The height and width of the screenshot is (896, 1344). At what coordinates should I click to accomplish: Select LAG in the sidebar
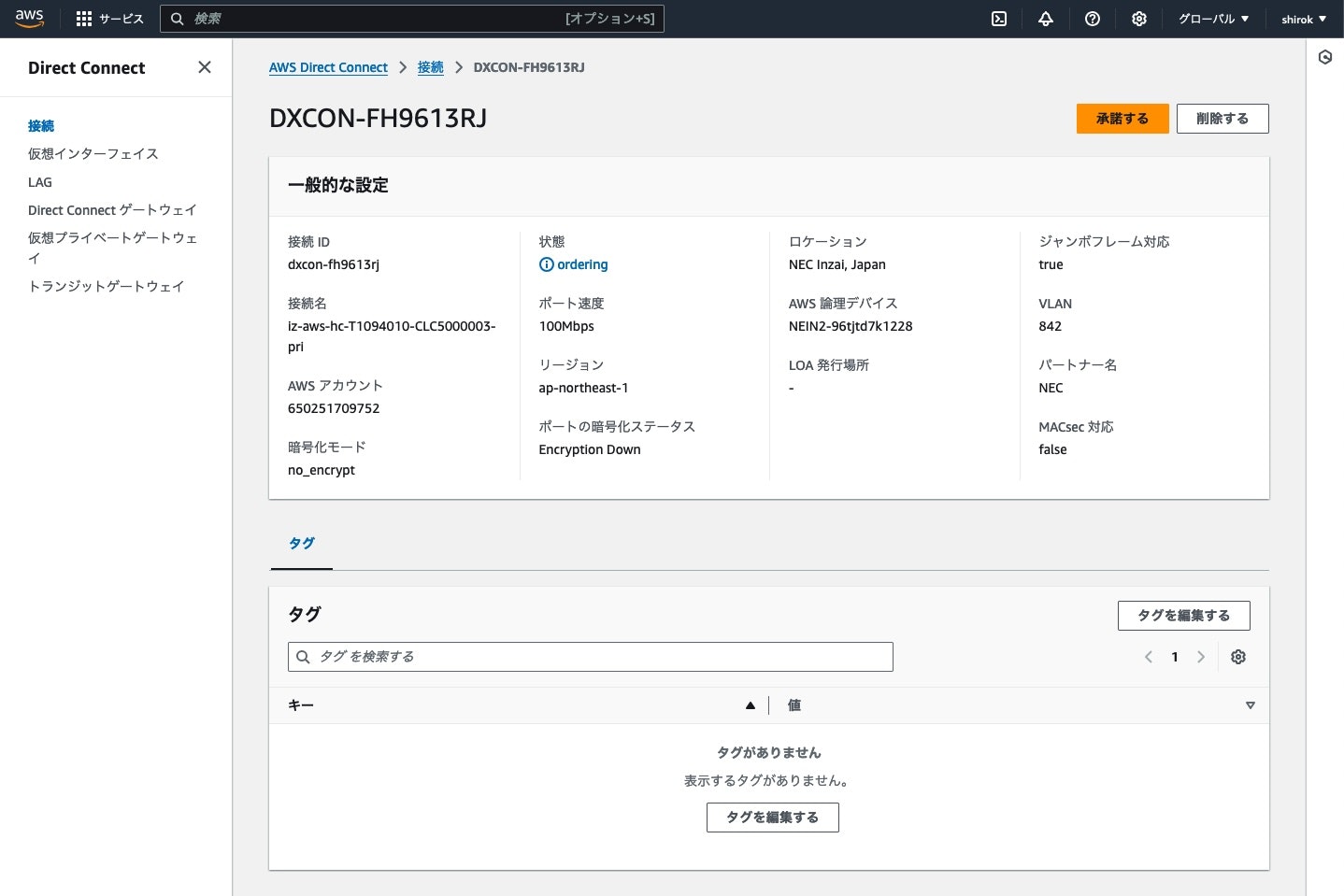[x=40, y=182]
